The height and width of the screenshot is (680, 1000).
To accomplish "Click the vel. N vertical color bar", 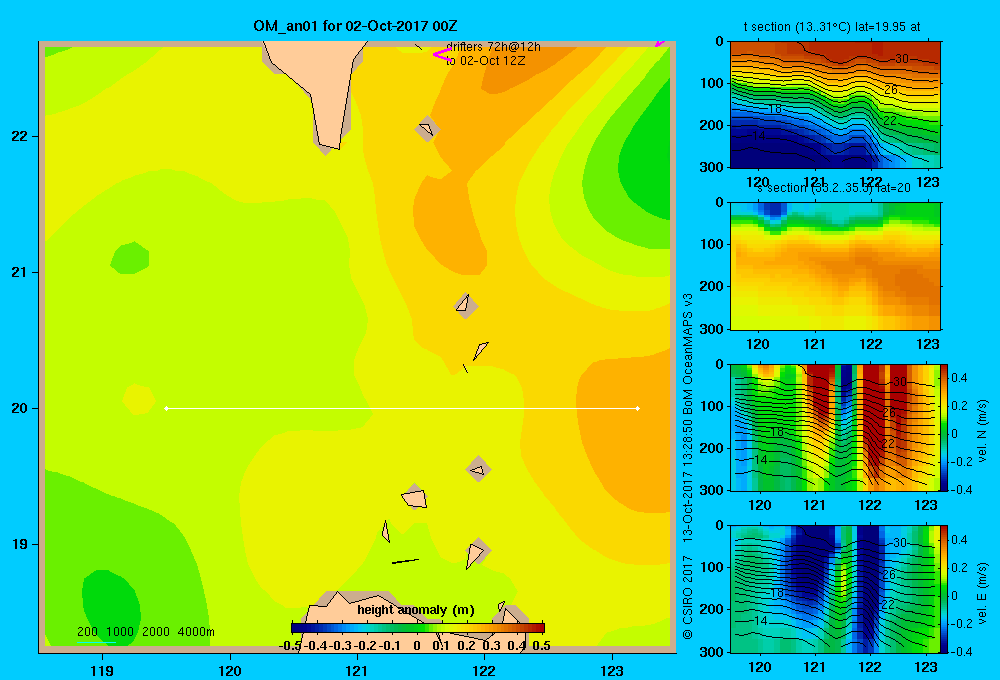I will (945, 427).
